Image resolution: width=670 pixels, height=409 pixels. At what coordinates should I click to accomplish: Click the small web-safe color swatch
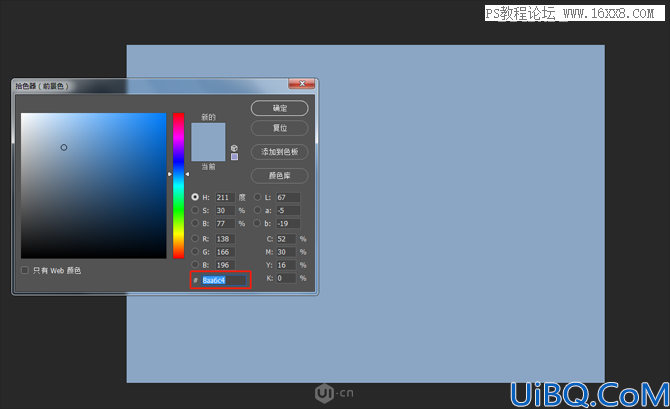234,157
